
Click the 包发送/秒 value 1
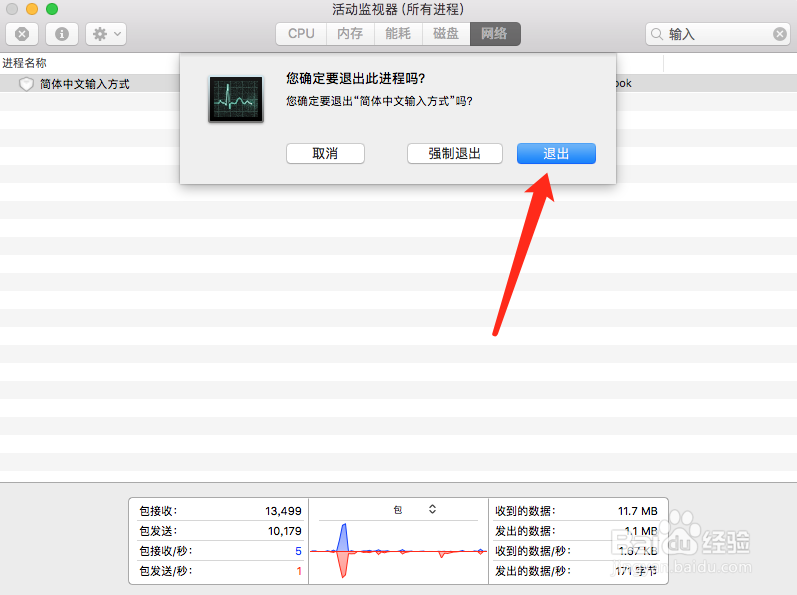(299, 571)
